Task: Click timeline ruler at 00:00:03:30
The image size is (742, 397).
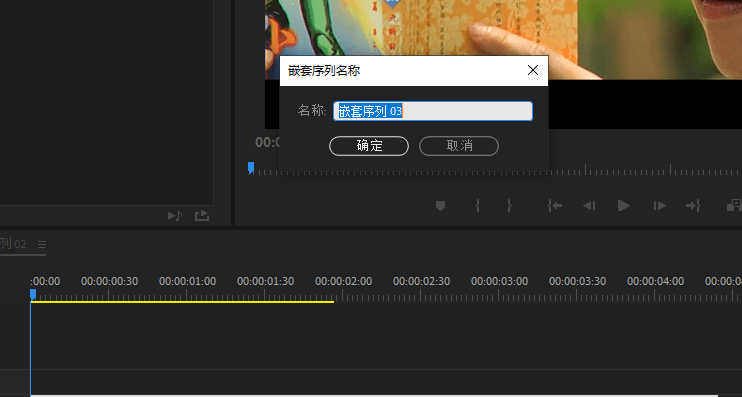Action: 577,281
